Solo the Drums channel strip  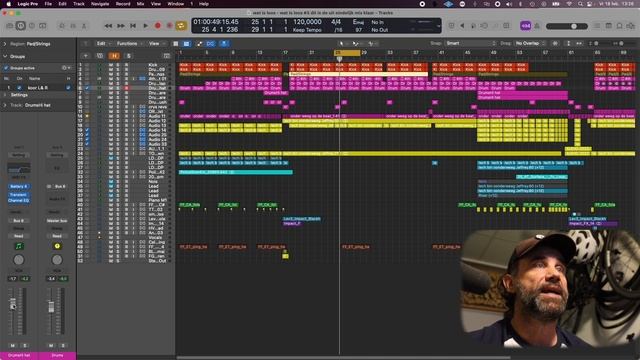click(63, 345)
